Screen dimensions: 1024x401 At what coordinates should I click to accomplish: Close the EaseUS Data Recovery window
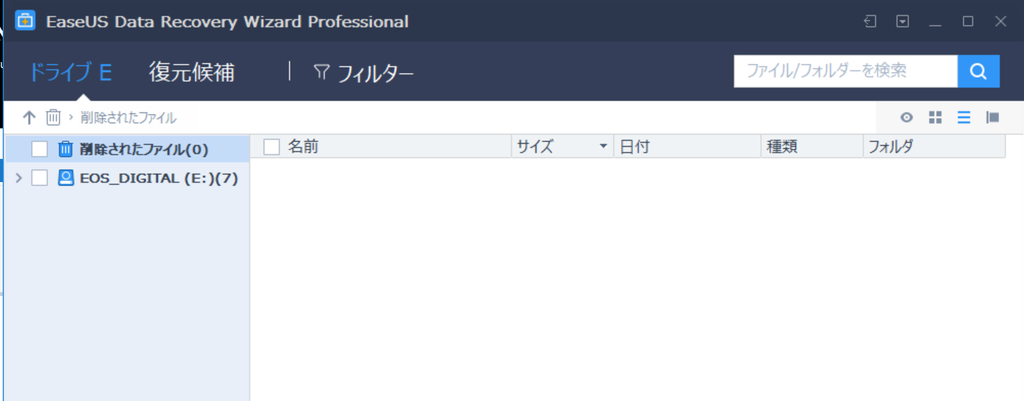point(1000,22)
